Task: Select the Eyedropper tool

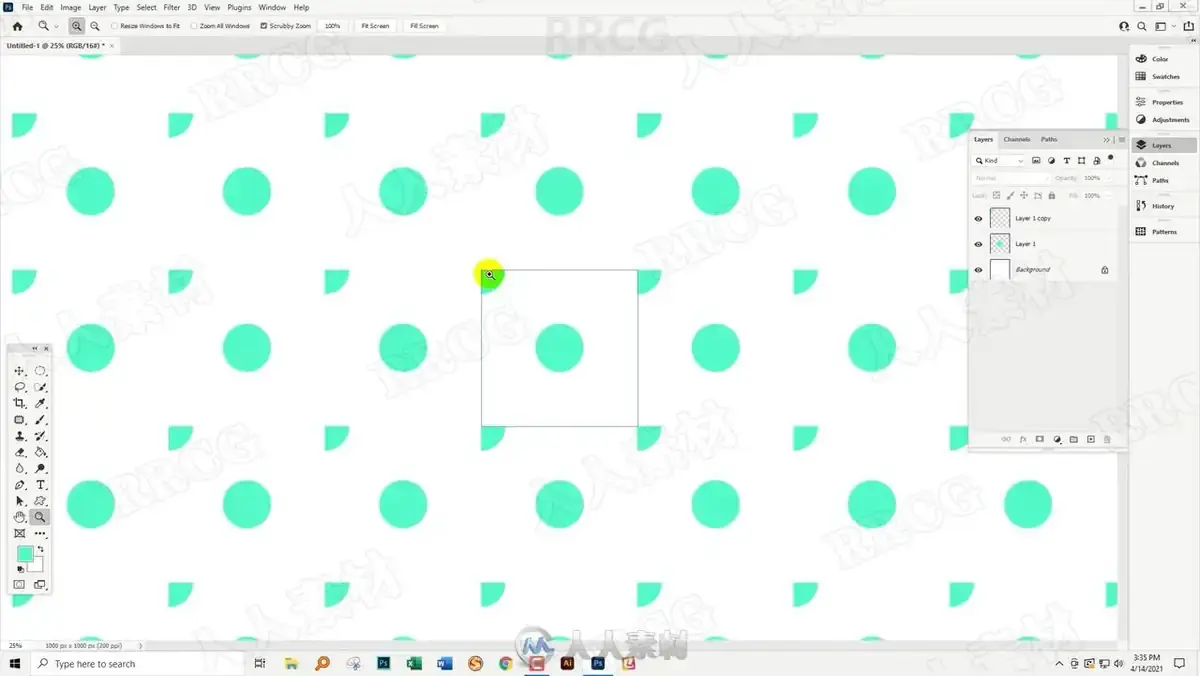Action: [x=40, y=403]
